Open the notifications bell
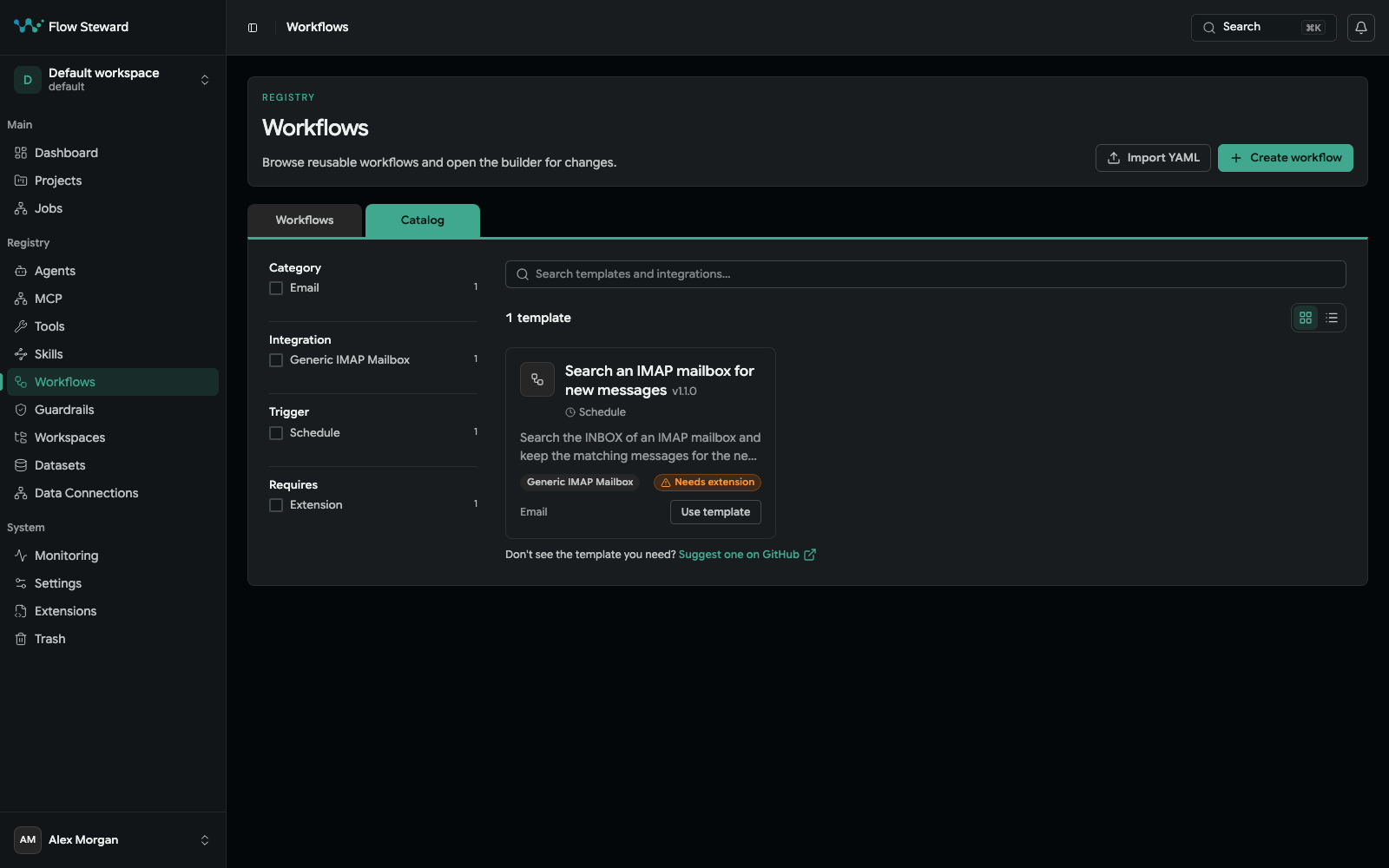Viewport: 1389px width, 868px height. [1360, 27]
